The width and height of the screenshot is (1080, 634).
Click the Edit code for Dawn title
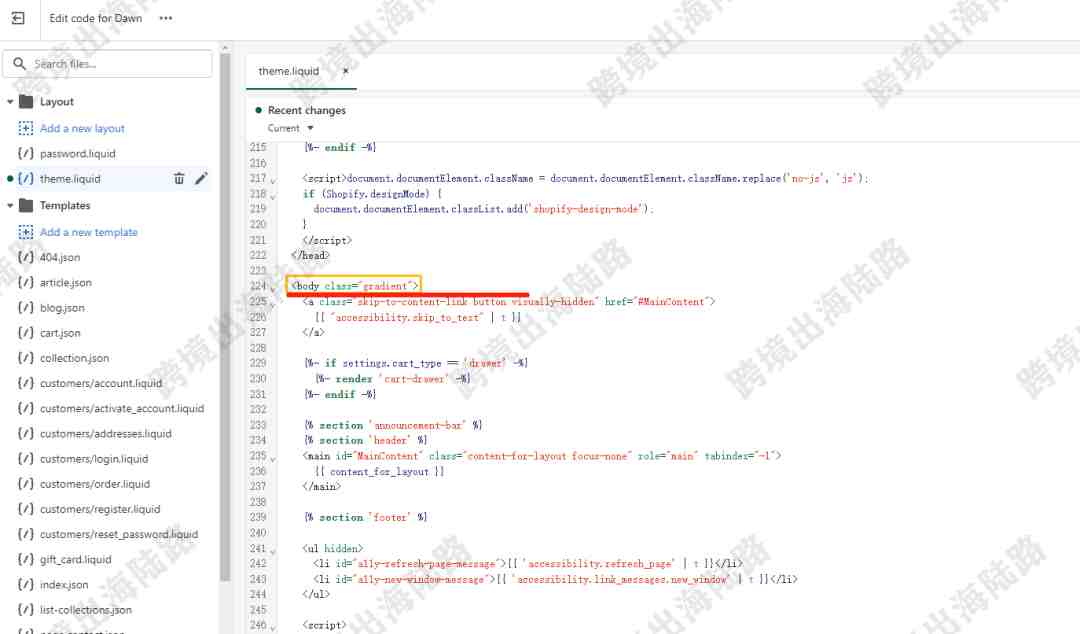[96, 18]
